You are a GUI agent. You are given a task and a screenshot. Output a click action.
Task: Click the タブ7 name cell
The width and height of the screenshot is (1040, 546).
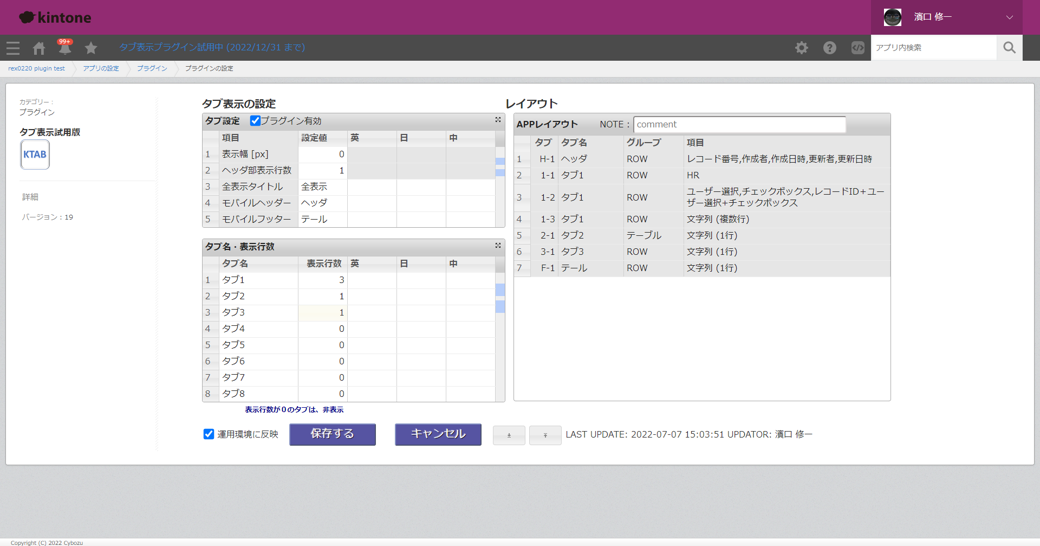(258, 377)
